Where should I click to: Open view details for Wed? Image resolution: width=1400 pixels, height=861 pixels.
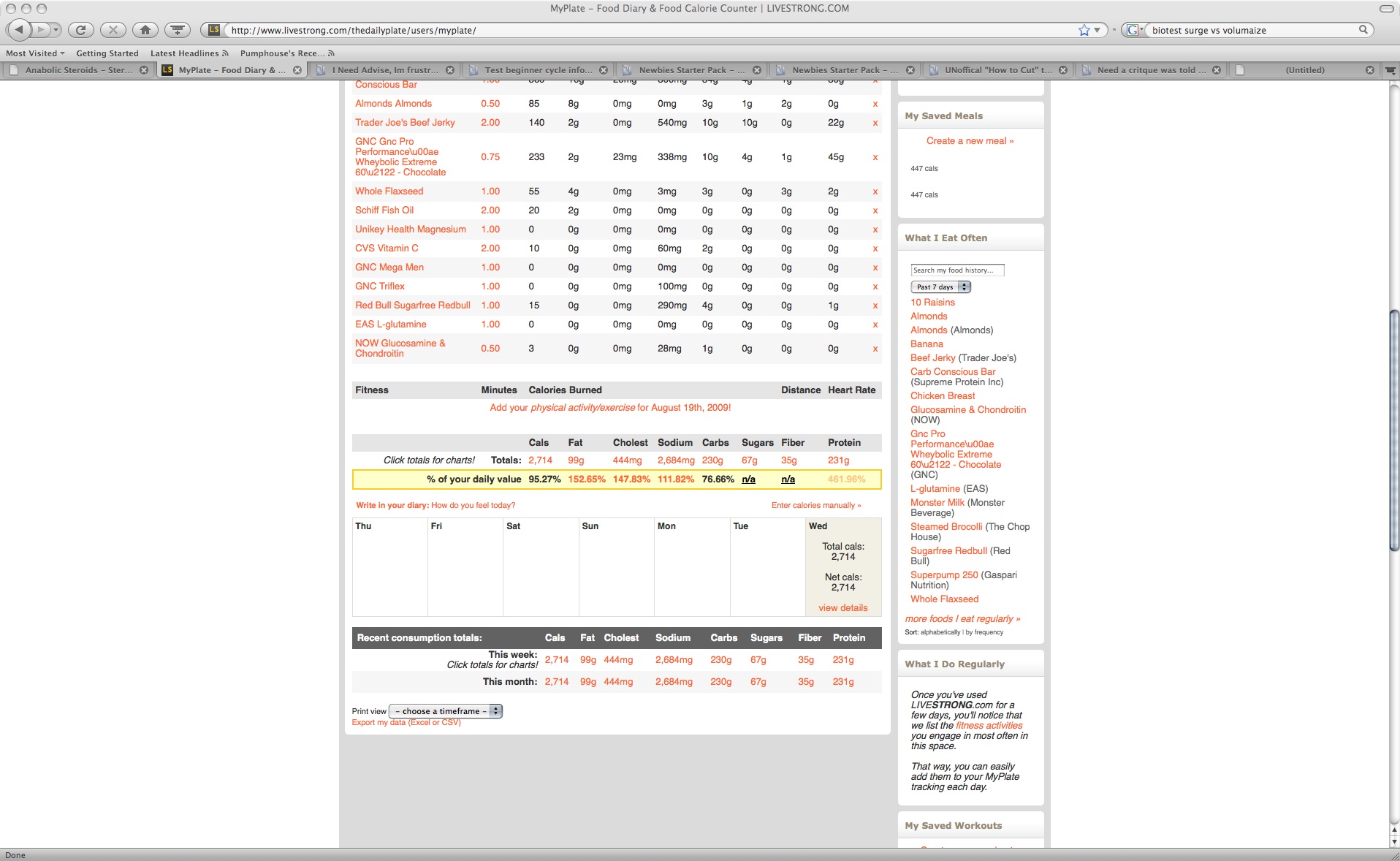tap(842, 608)
